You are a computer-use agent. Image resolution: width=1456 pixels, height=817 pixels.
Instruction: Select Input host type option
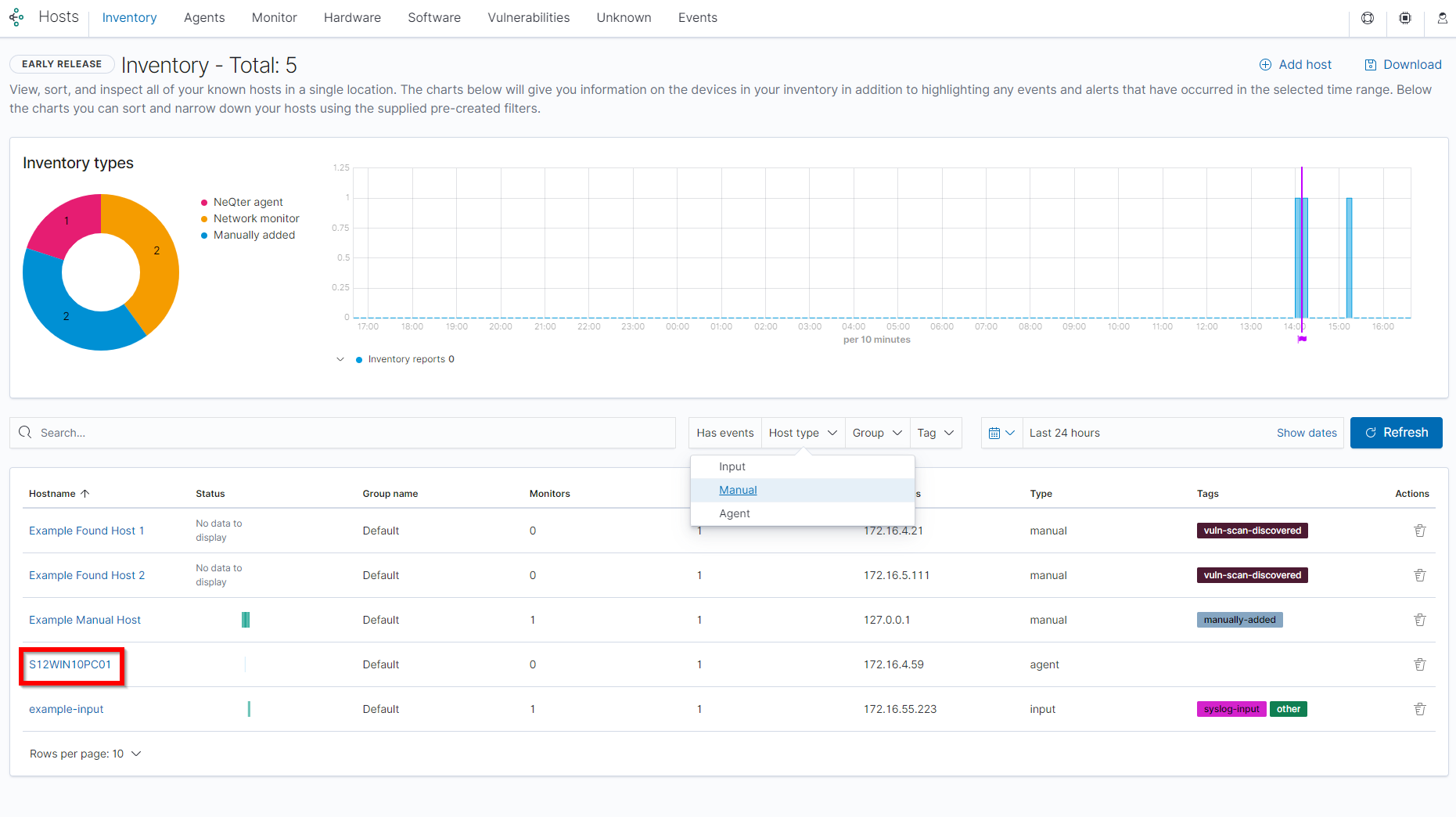803,466
